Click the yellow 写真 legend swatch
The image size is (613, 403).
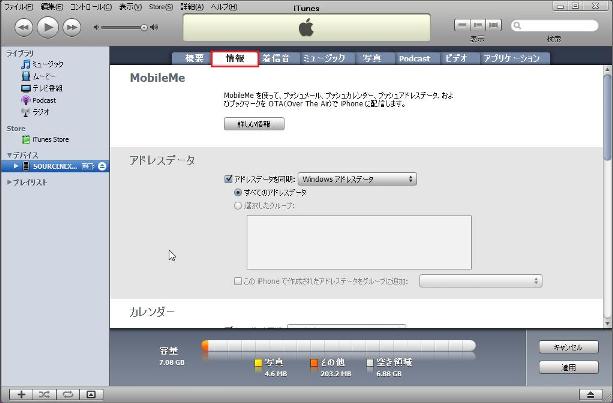[258, 363]
